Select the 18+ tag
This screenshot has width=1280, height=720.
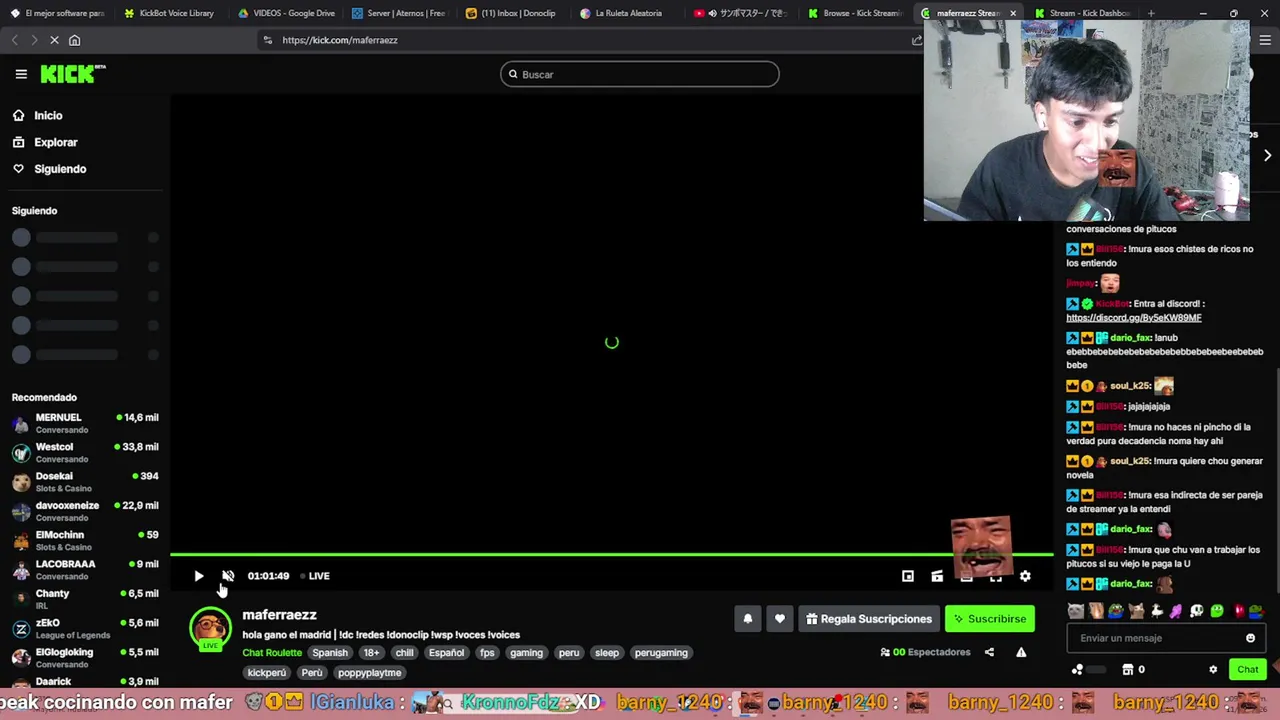pyautogui.click(x=371, y=653)
